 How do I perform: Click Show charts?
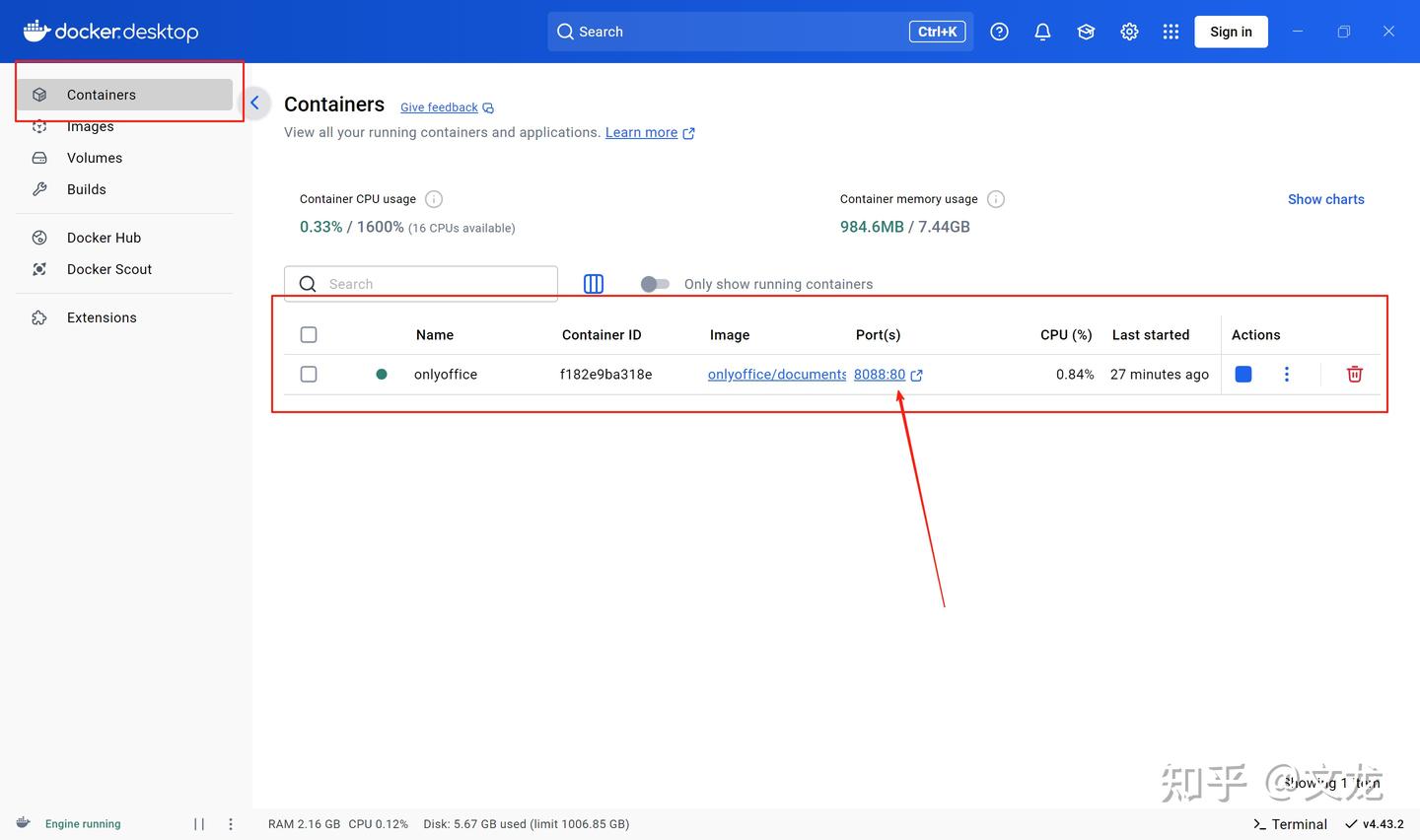1326,199
